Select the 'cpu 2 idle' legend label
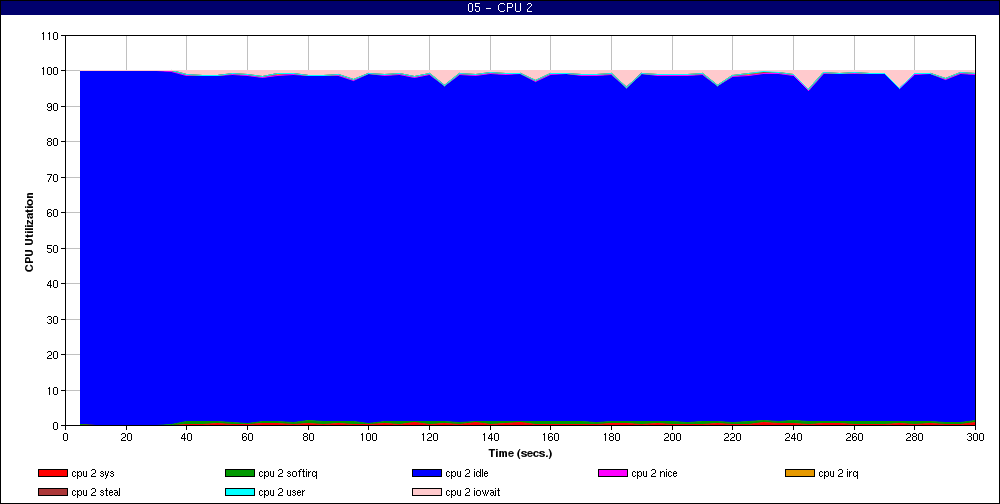This screenshot has height=504, width=1000. click(467, 473)
